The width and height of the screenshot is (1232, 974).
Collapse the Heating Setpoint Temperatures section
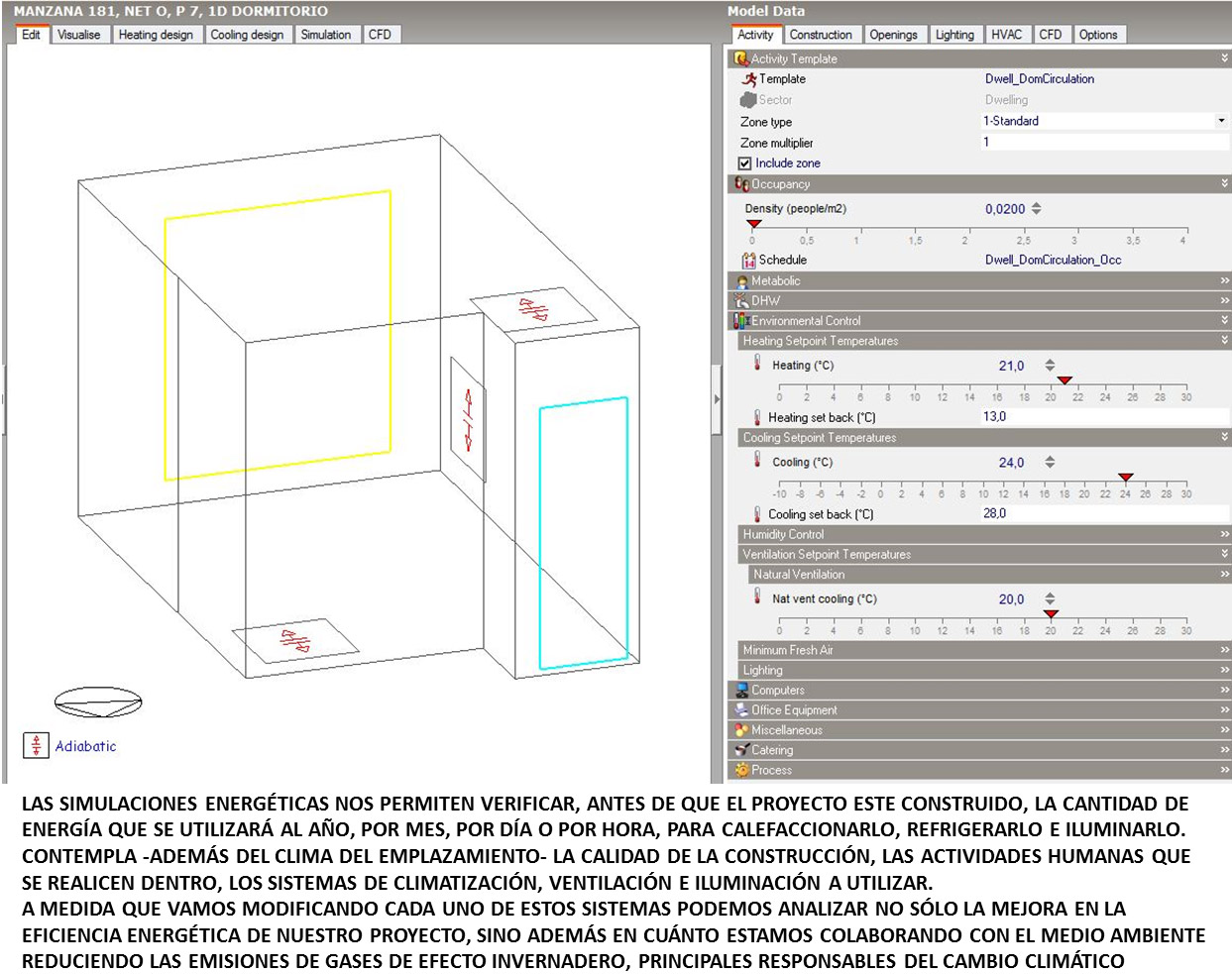pos(1224,341)
